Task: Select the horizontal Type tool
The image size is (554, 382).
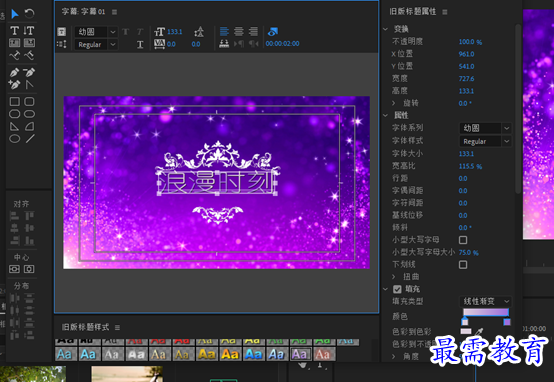Action: click(14, 30)
